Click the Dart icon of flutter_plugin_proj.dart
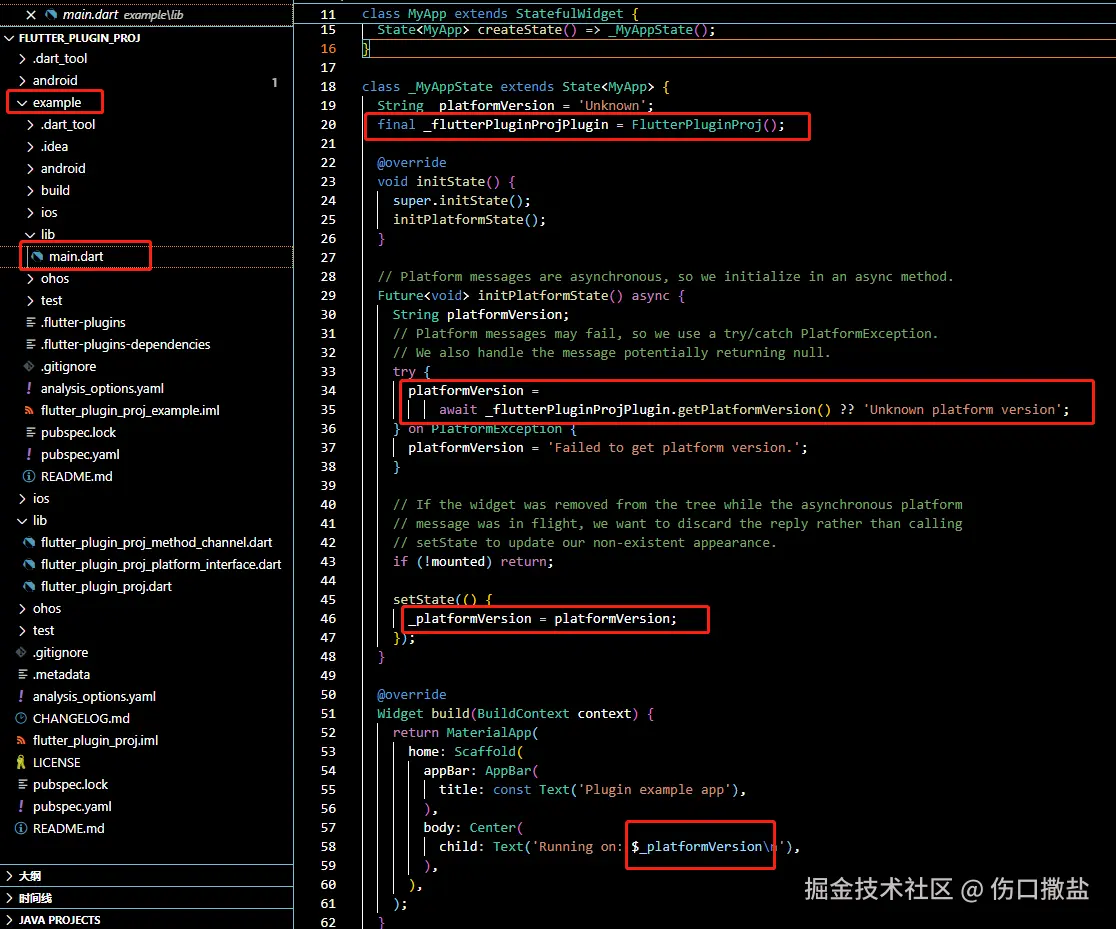Viewport: 1116px width, 929px height. pyautogui.click(x=29, y=587)
